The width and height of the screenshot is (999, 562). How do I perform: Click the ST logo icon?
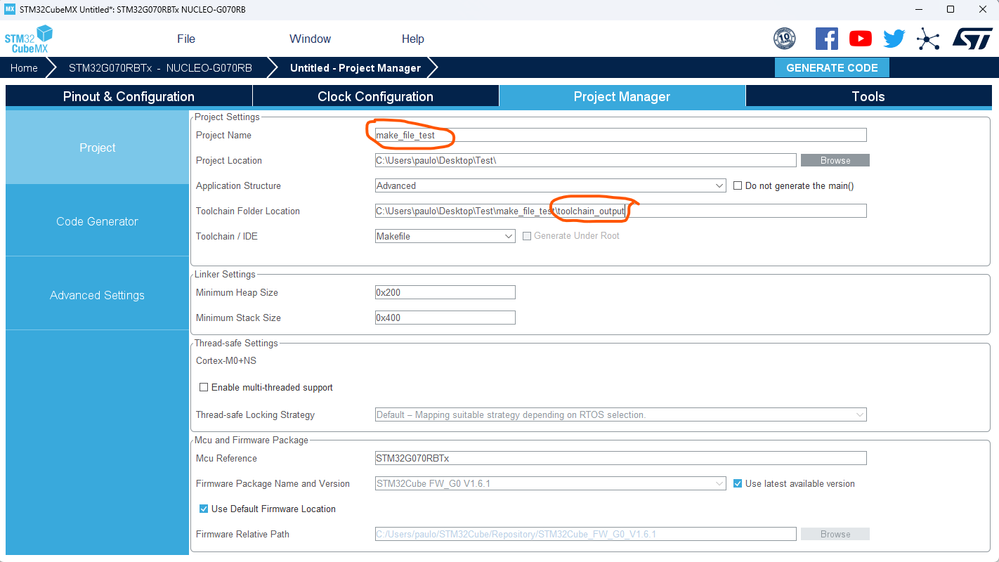972,39
